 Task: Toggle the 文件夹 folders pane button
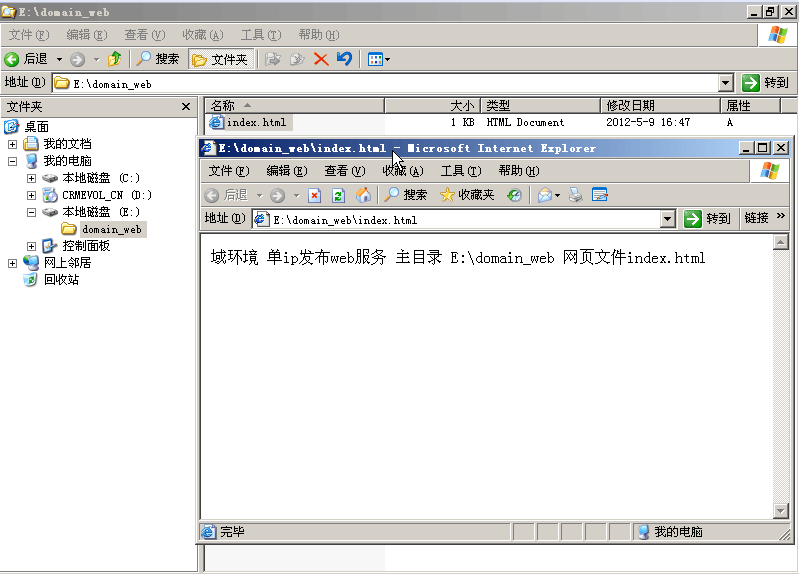(x=220, y=59)
